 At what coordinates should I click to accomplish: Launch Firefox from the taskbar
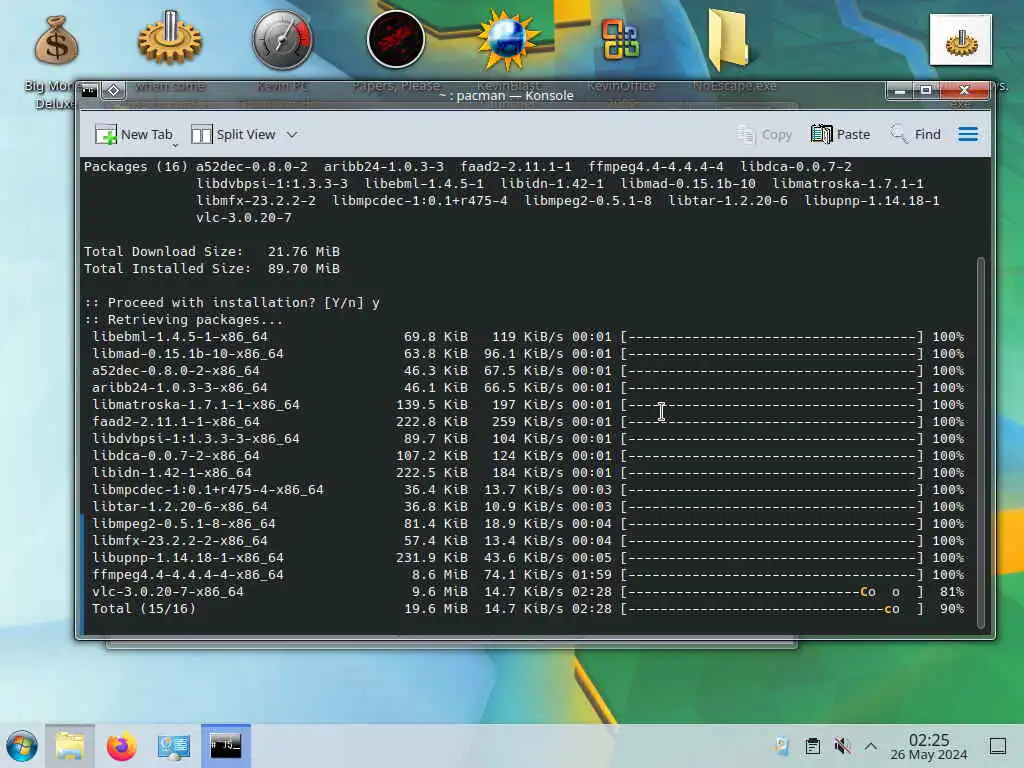[121, 746]
